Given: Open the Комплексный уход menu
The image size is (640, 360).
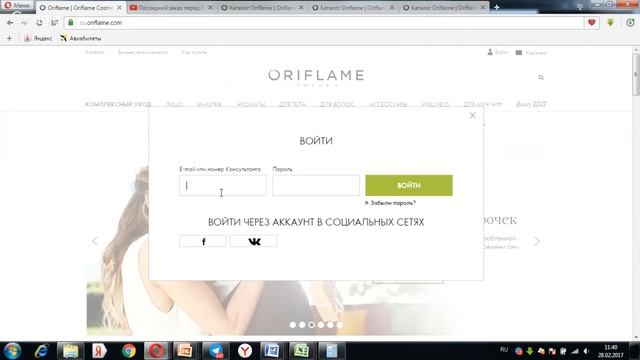Looking at the screenshot, I should (x=118, y=104).
